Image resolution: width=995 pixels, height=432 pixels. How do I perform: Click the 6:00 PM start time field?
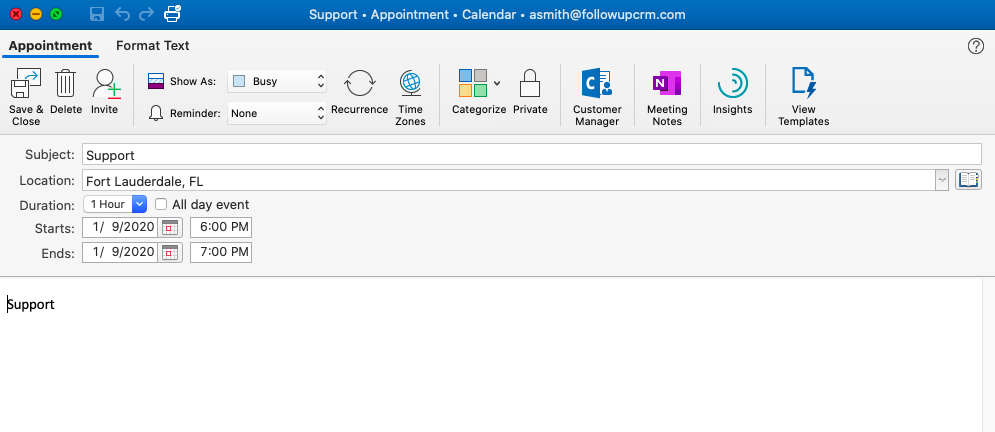[x=221, y=228]
